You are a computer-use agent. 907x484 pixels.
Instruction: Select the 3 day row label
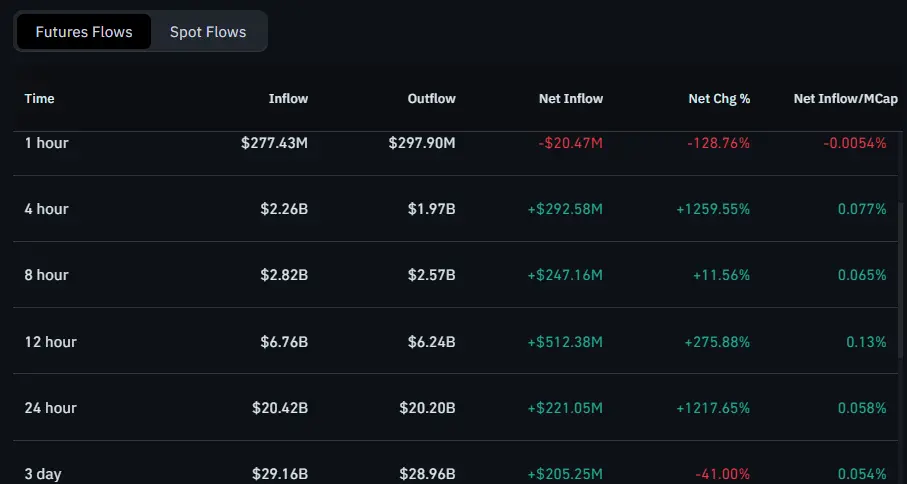click(43, 473)
